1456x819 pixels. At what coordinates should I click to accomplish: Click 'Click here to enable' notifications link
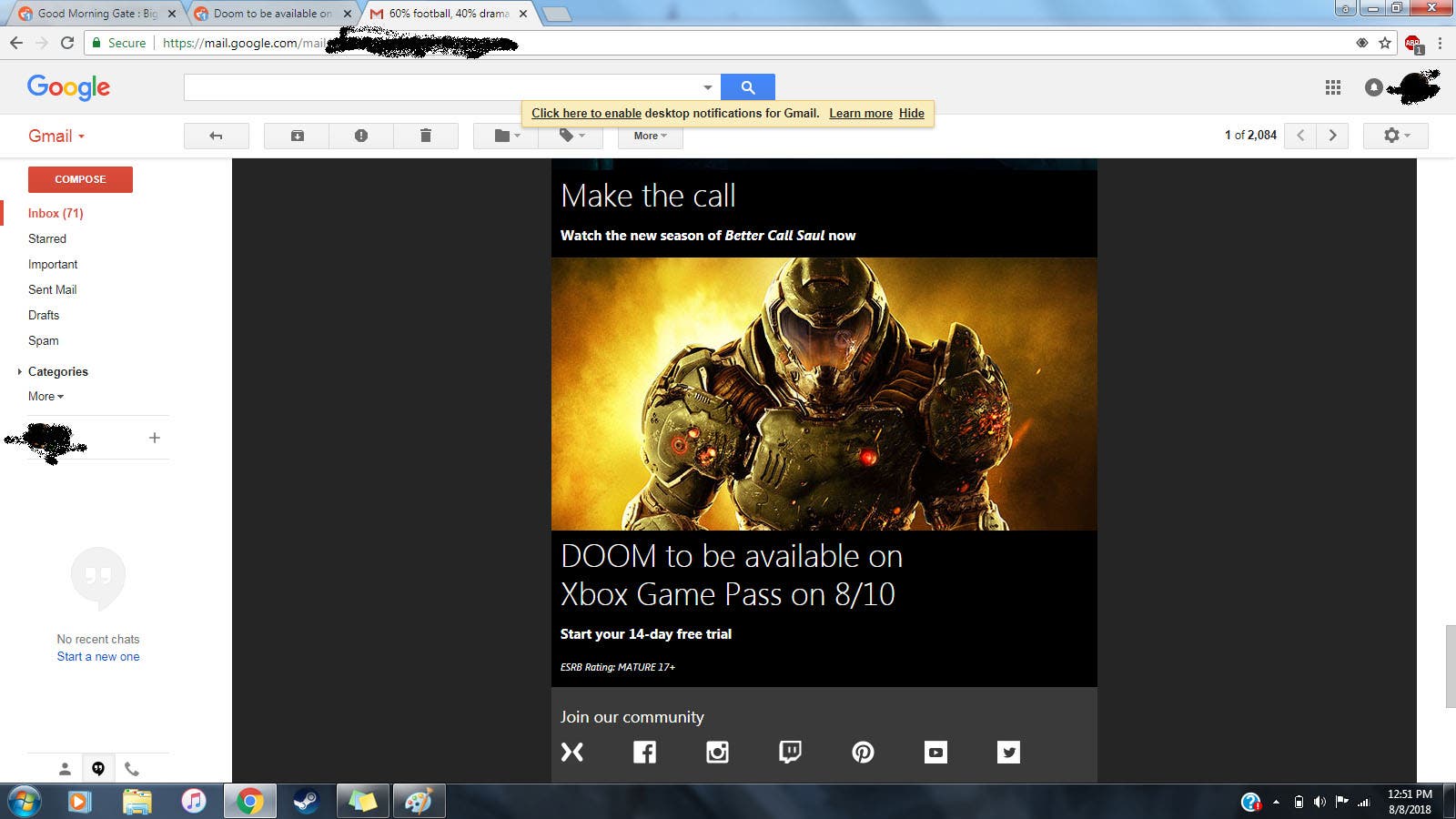point(586,113)
